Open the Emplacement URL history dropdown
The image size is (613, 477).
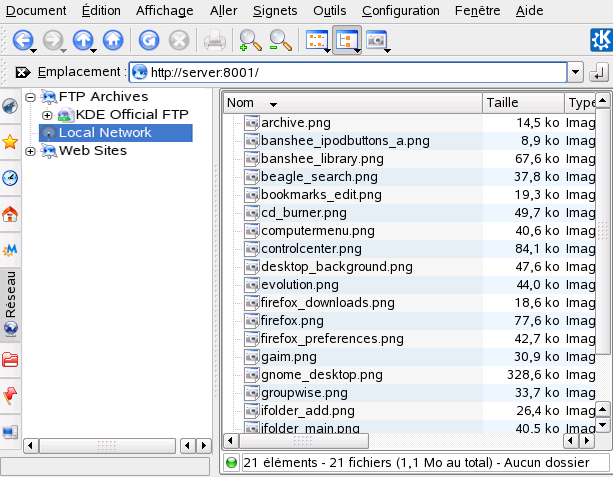click(x=574, y=73)
